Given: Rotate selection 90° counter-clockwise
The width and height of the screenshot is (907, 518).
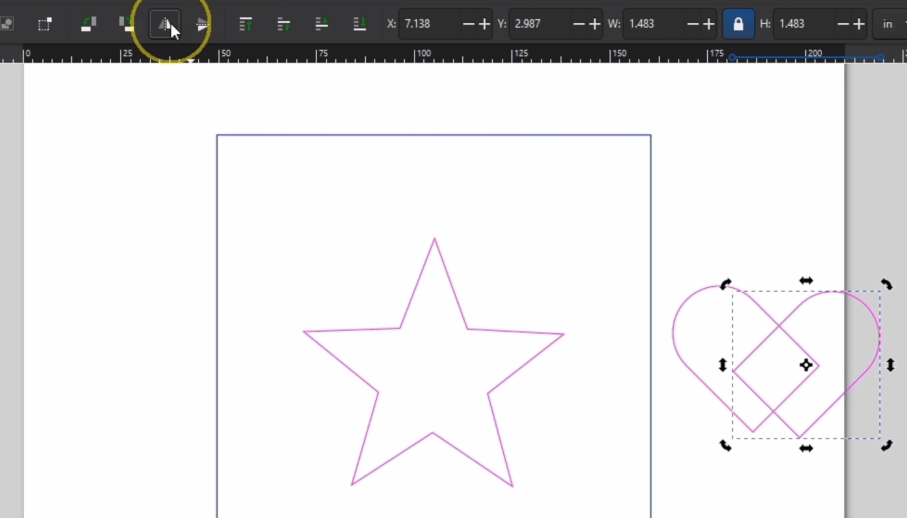Looking at the screenshot, I should (x=88, y=23).
